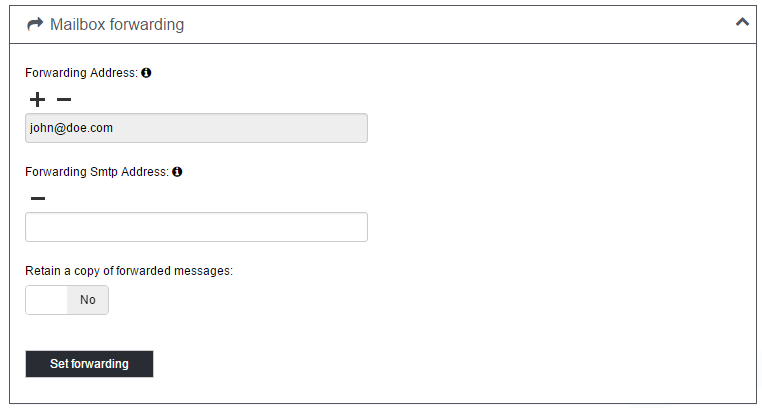The width and height of the screenshot is (762, 408).
Task: Click the "Retain a copy of forwarded messages:" label
Action: pyautogui.click(x=128, y=270)
